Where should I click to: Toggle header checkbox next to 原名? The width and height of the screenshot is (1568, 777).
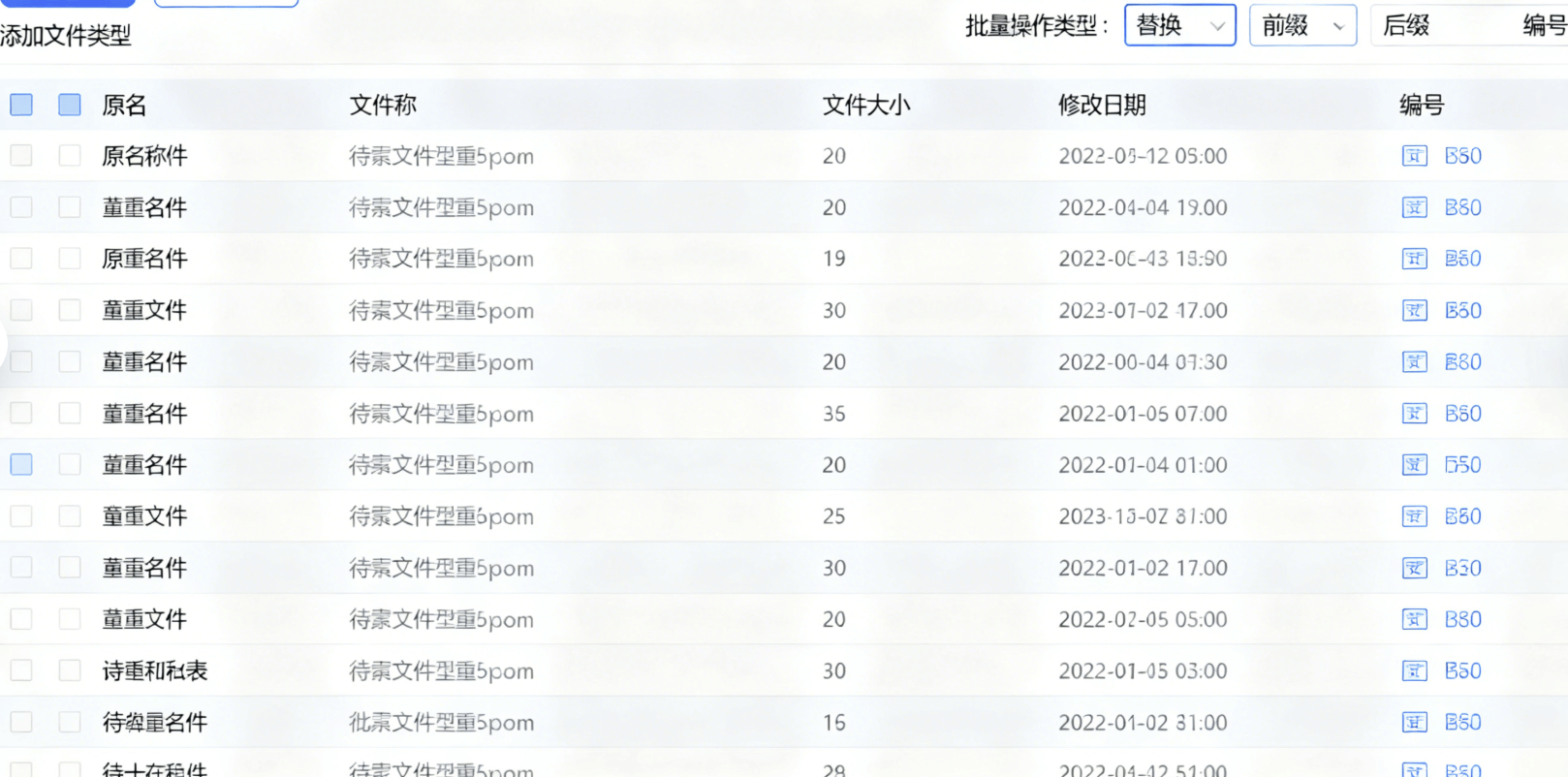tap(70, 105)
